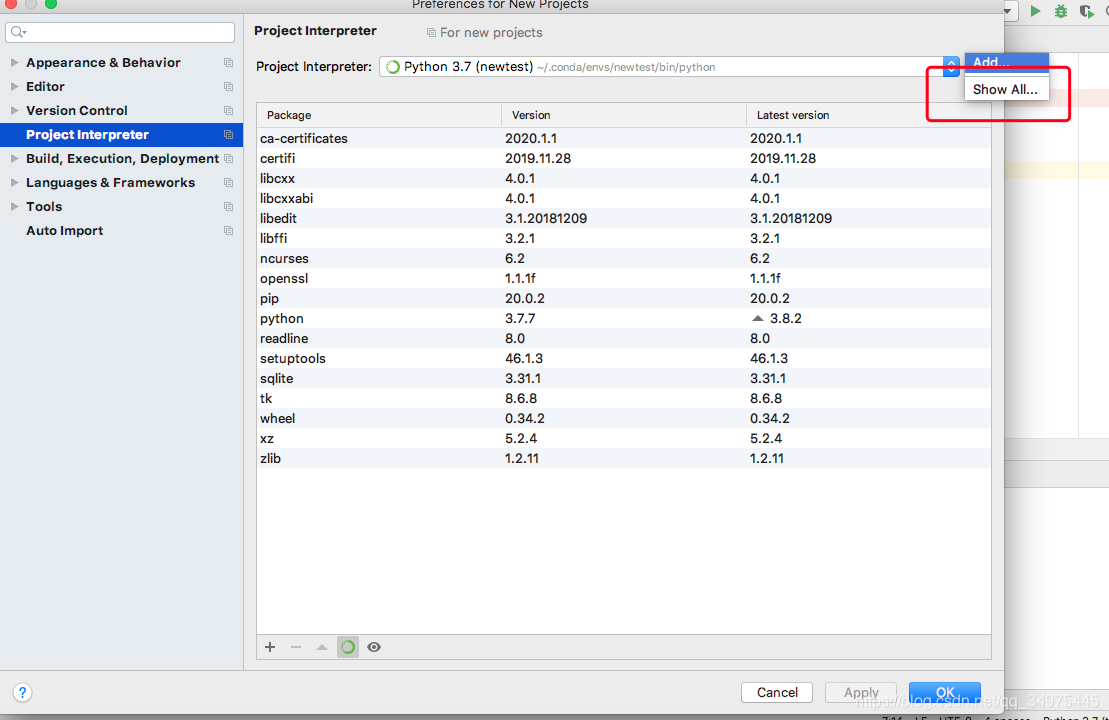Select the ca-certificates package row
1109x720 pixels.
(x=624, y=138)
